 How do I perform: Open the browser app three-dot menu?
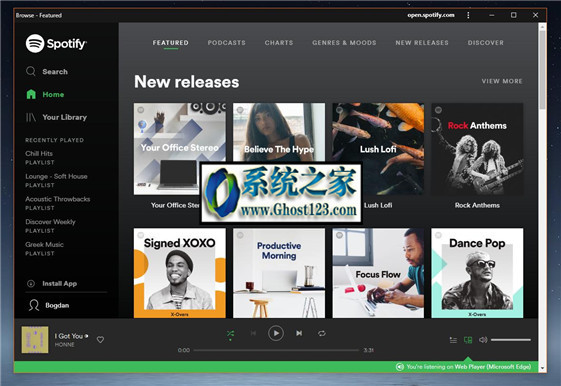coord(468,15)
